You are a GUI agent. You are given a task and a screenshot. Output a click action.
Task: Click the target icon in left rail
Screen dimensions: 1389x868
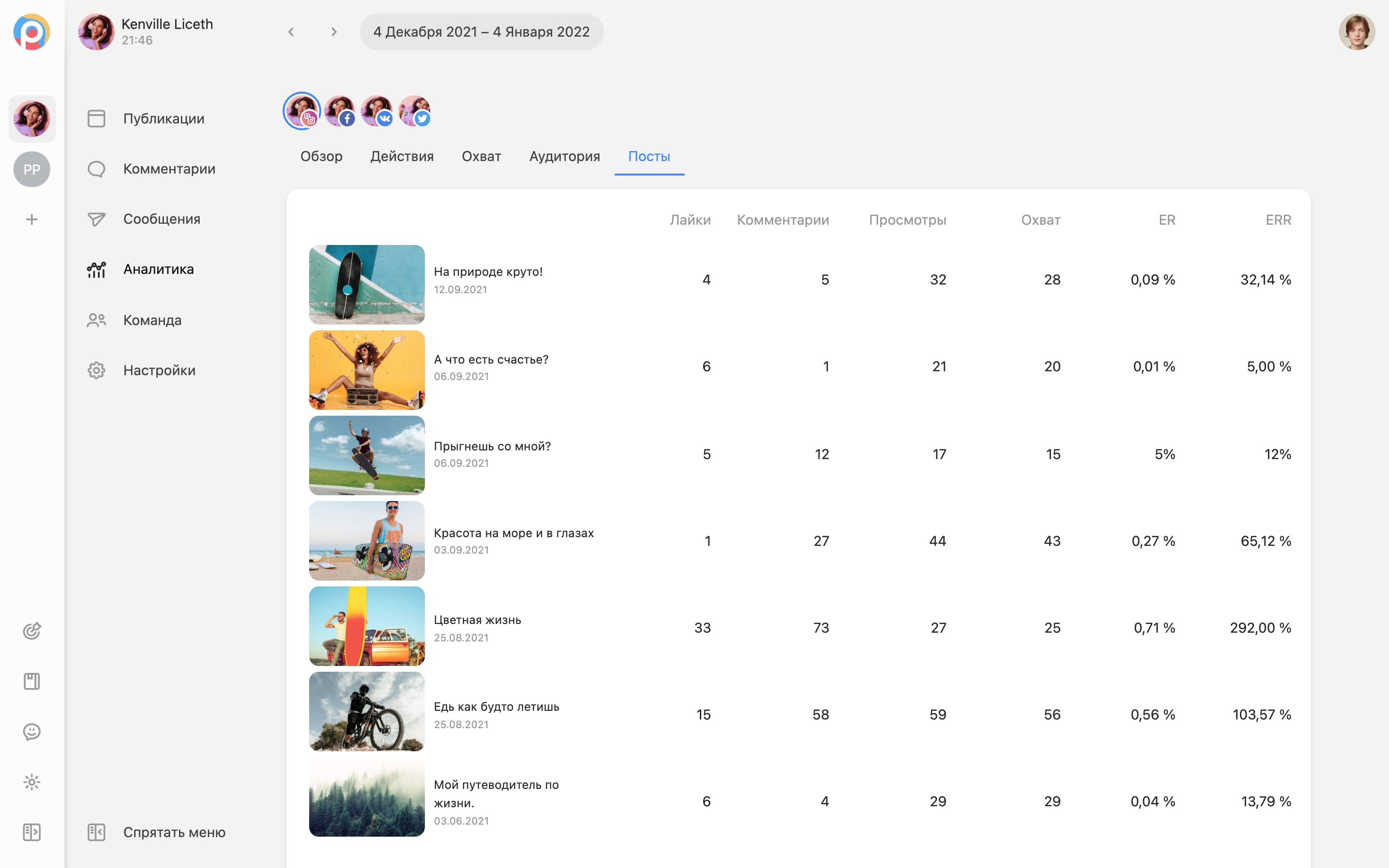(31, 631)
